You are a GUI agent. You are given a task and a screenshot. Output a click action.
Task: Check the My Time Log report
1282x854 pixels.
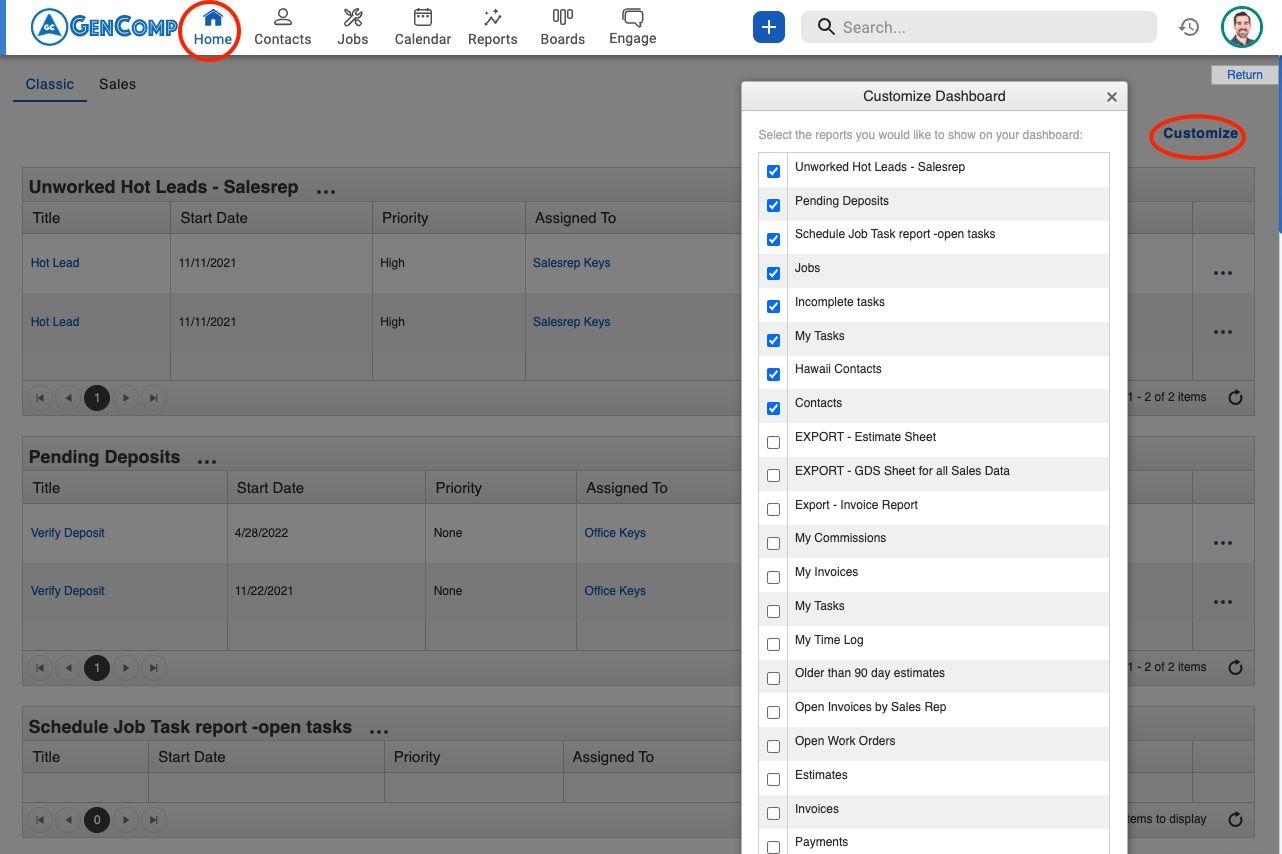[x=773, y=644]
